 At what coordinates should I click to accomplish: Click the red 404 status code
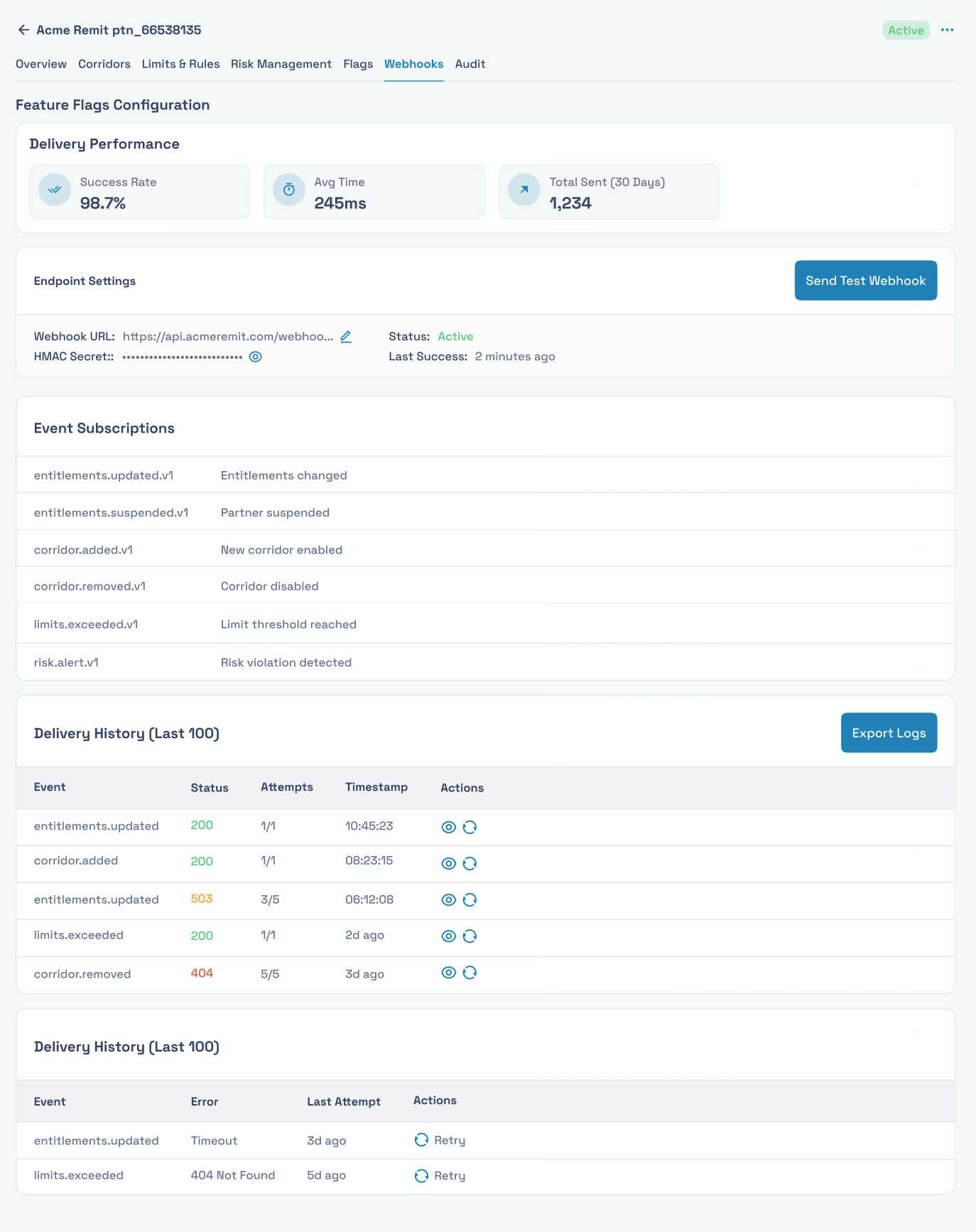[x=202, y=973]
